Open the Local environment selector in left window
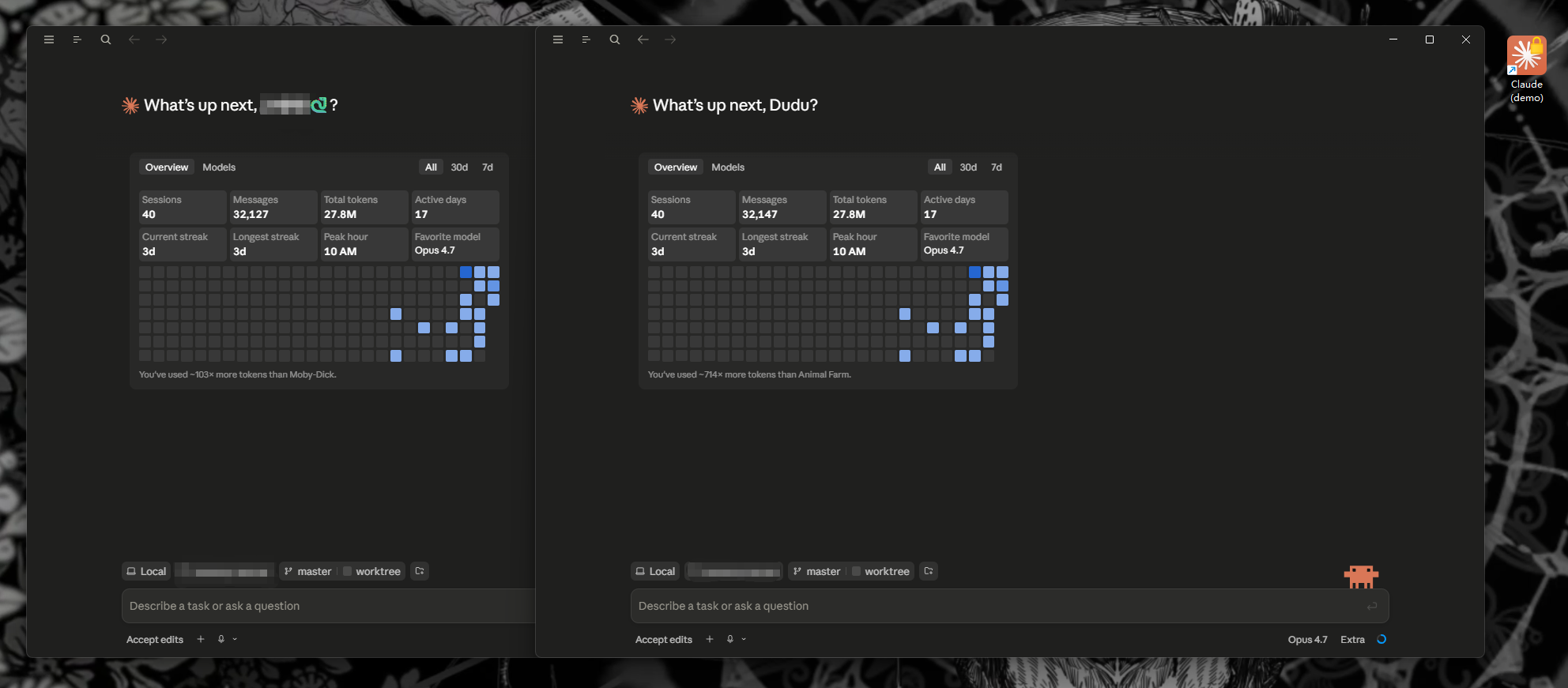 click(x=146, y=571)
